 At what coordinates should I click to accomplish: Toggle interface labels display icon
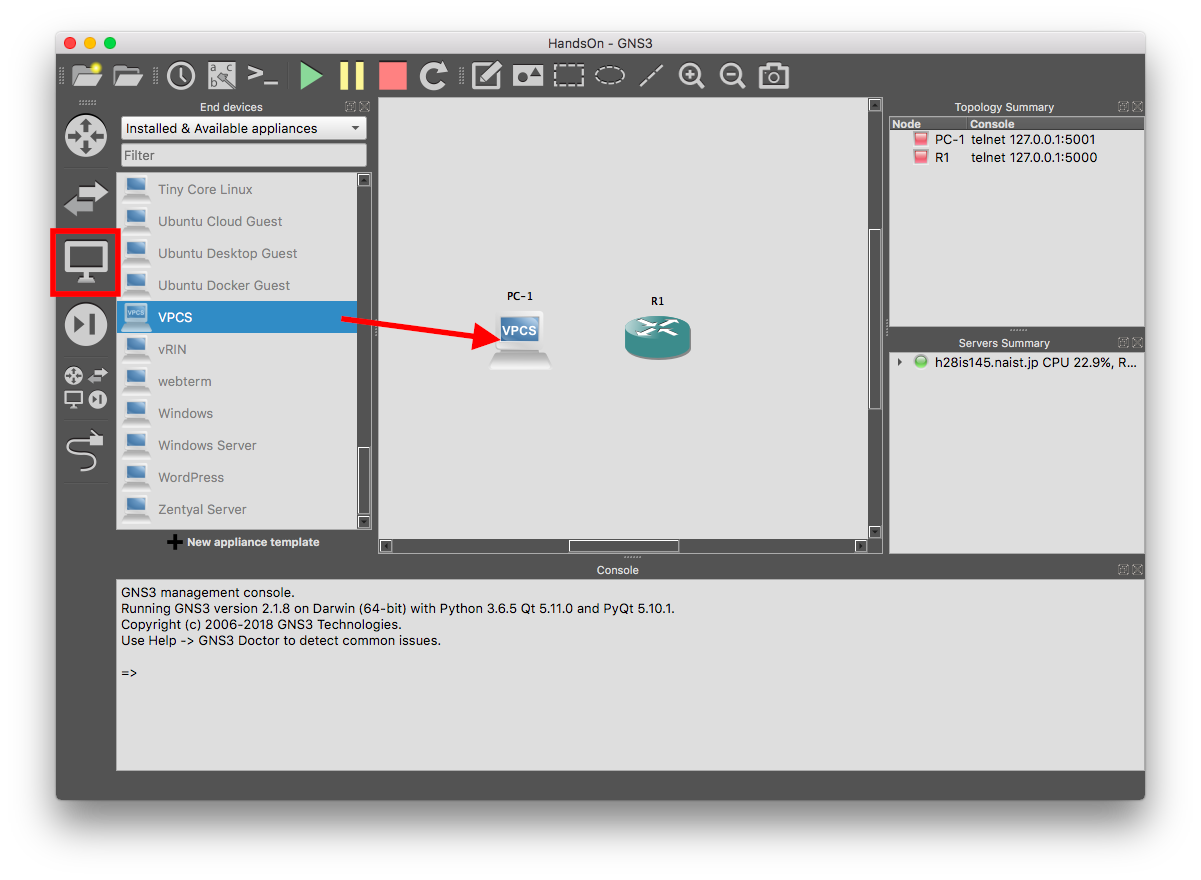pos(222,76)
